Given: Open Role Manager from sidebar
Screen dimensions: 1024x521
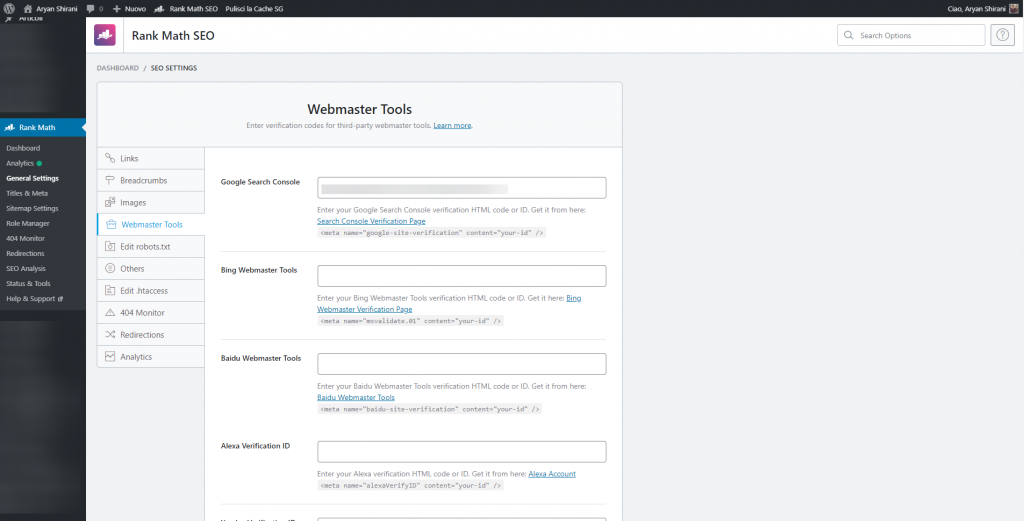Looking at the screenshot, I should pos(27,223).
